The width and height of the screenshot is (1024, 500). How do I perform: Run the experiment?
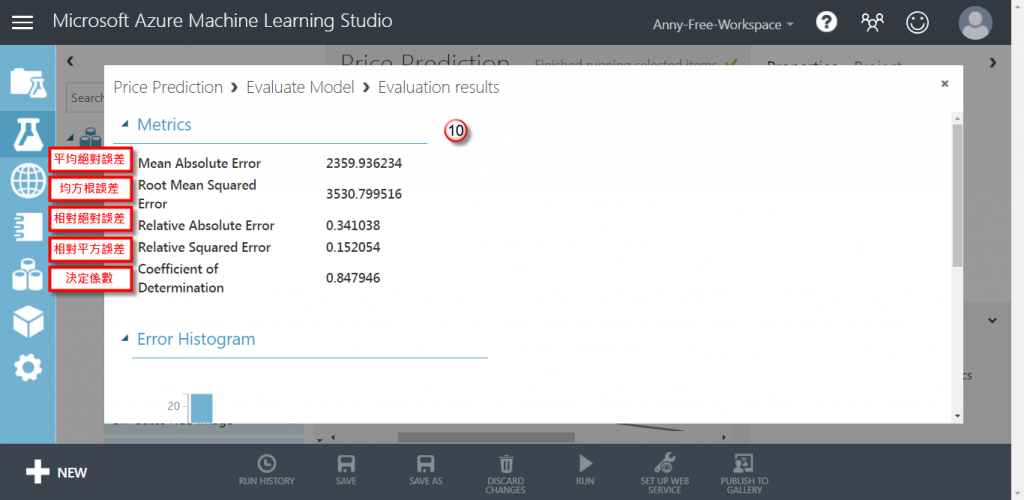click(x=585, y=471)
